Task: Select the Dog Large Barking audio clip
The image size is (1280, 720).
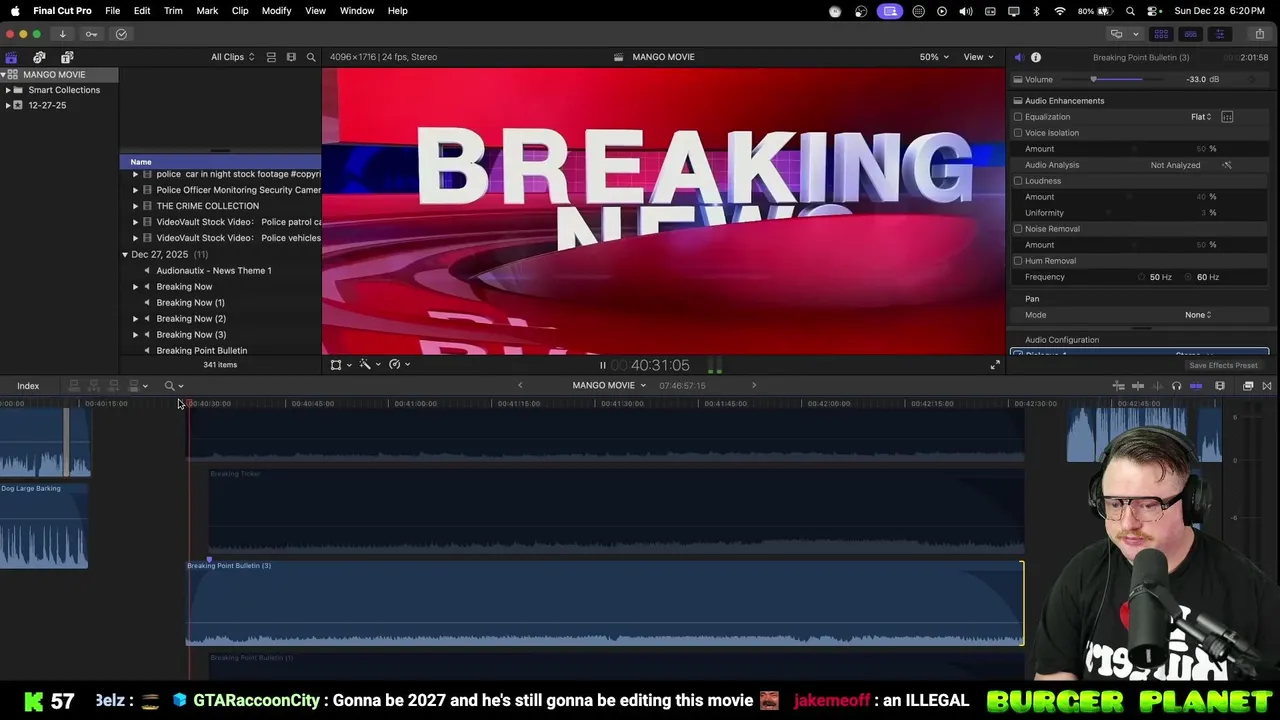Action: (x=44, y=526)
